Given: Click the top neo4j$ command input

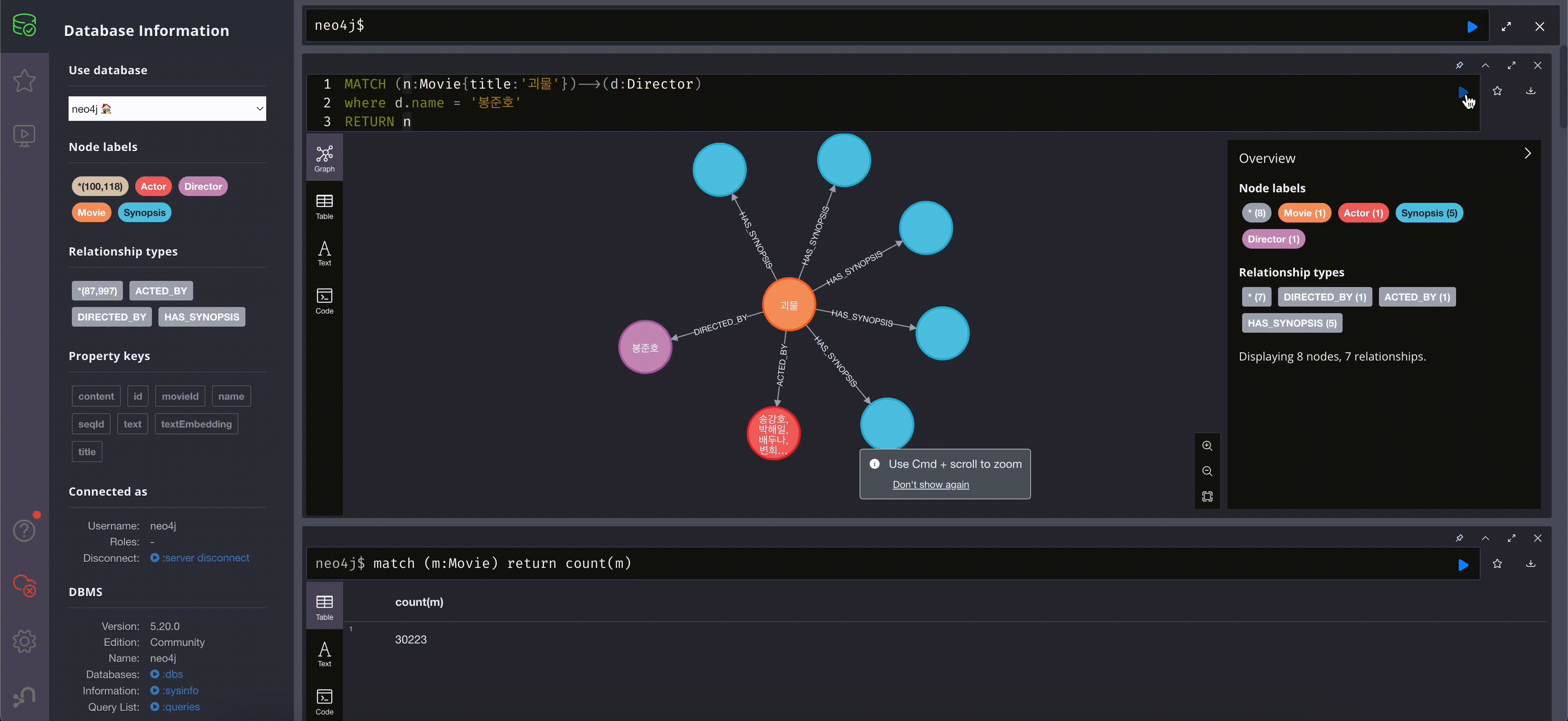Looking at the screenshot, I should pos(852,26).
